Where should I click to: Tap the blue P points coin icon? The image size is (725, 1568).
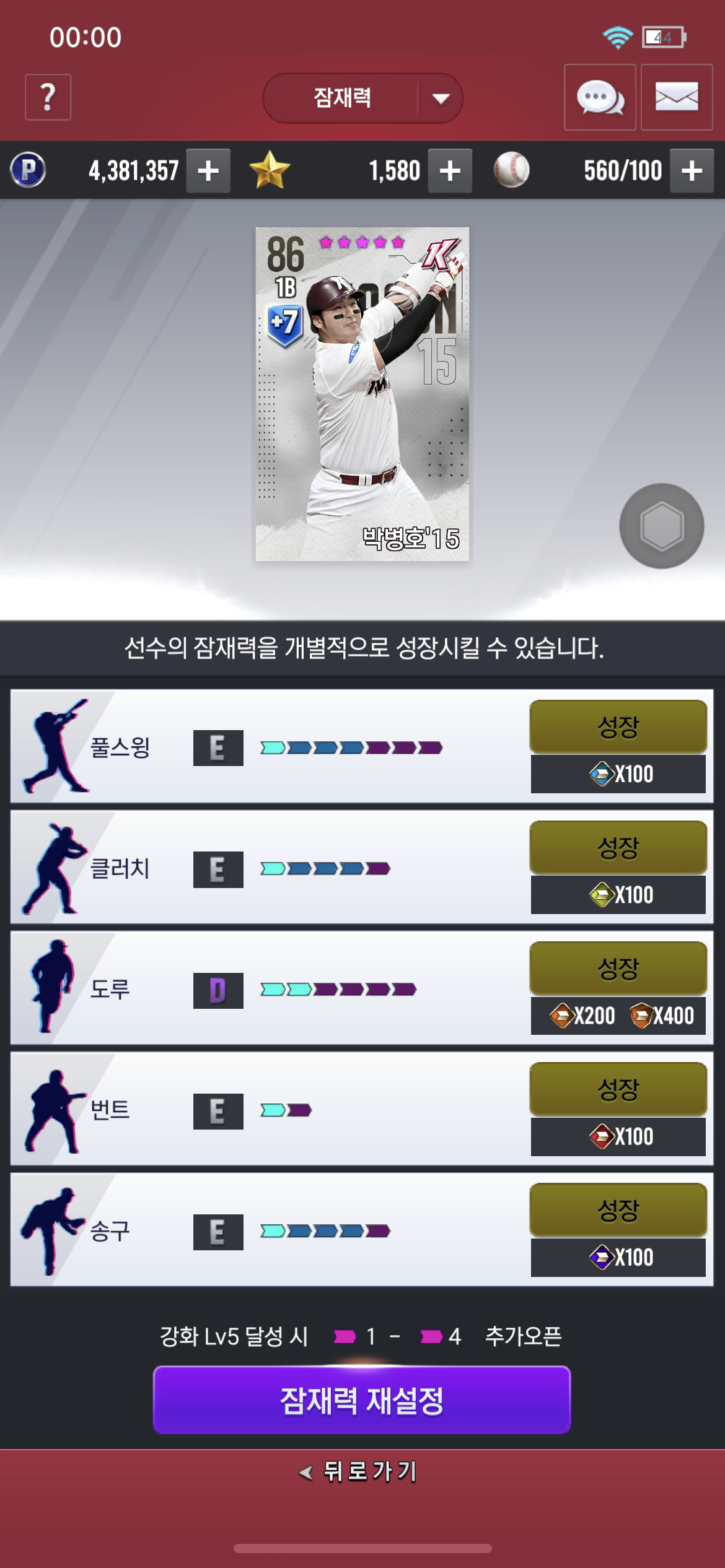pyautogui.click(x=28, y=170)
